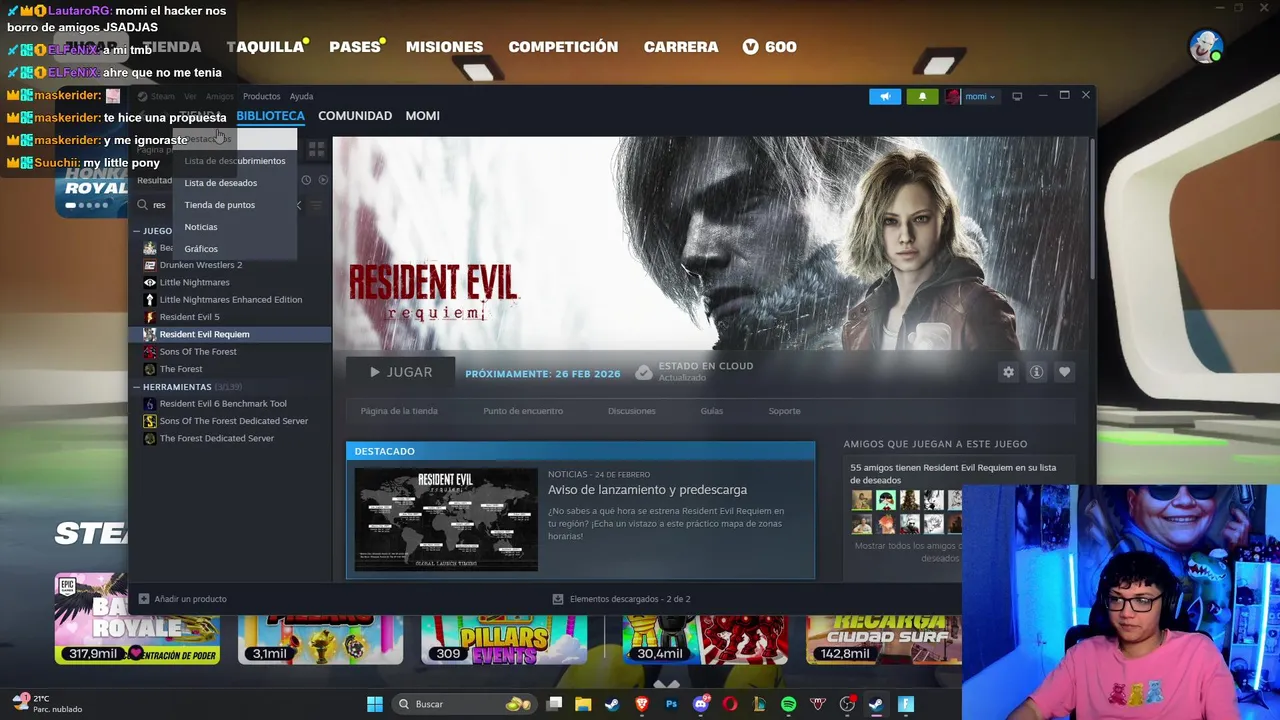Open the Steam announcements megaphone button
This screenshot has width=1280, height=720.
tap(885, 96)
